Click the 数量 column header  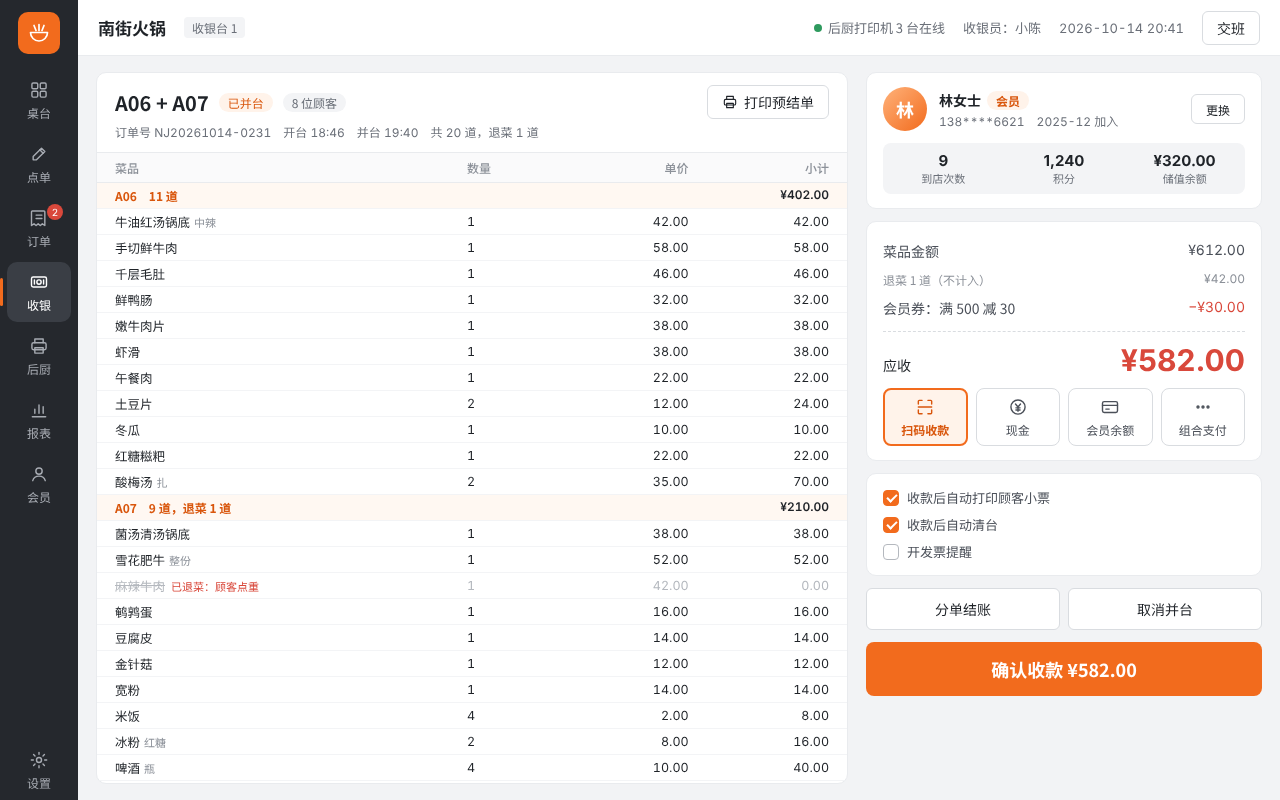(x=479, y=168)
